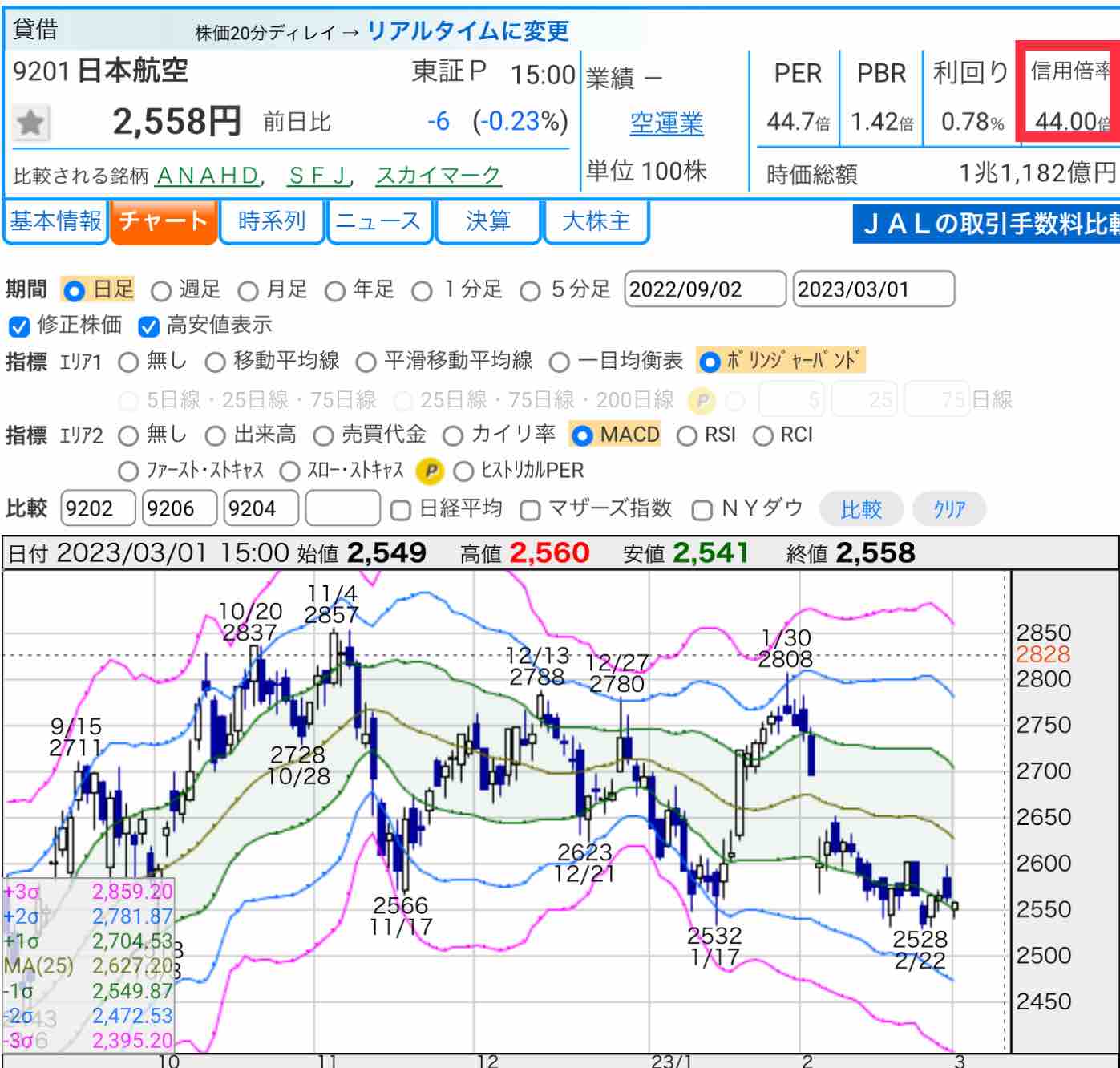Click the PBR 1.42倍 value

tap(882, 122)
